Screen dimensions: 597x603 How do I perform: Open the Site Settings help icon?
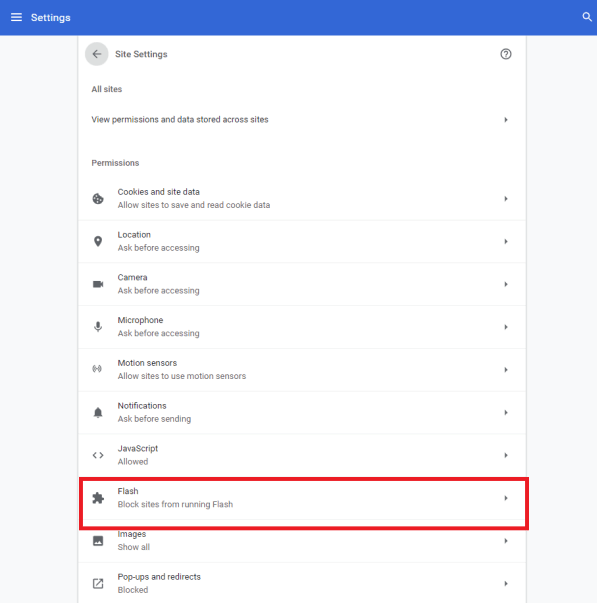click(505, 54)
